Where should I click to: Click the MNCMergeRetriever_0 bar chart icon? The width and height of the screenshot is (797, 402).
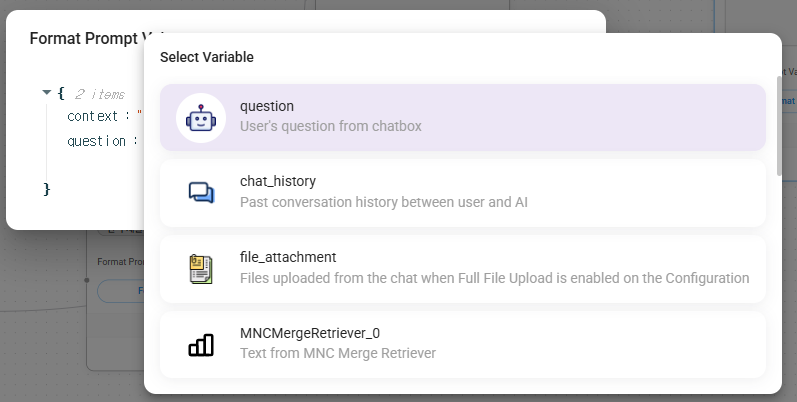[x=201, y=345]
